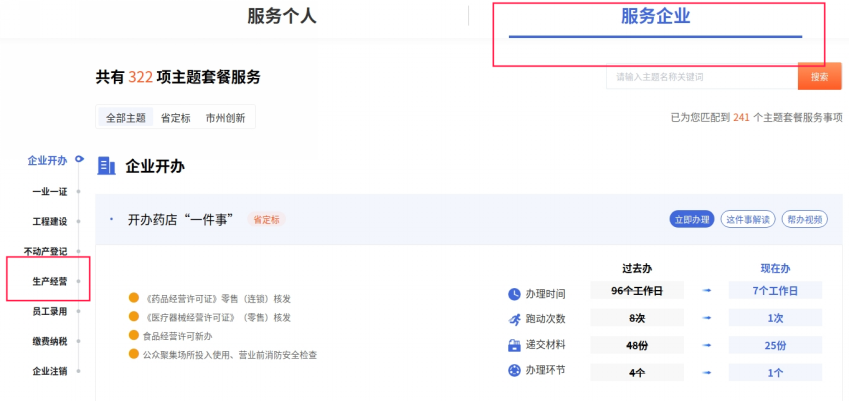
Task: Click the orange 搜索 button
Action: pyautogui.click(x=819, y=76)
